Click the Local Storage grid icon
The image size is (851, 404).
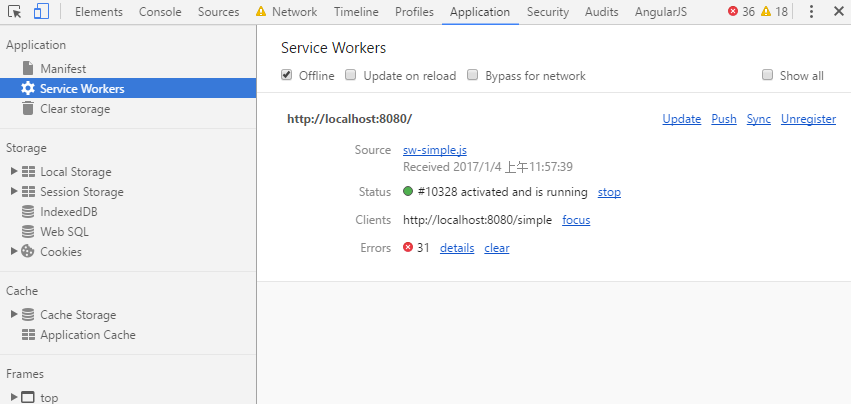tap(28, 172)
